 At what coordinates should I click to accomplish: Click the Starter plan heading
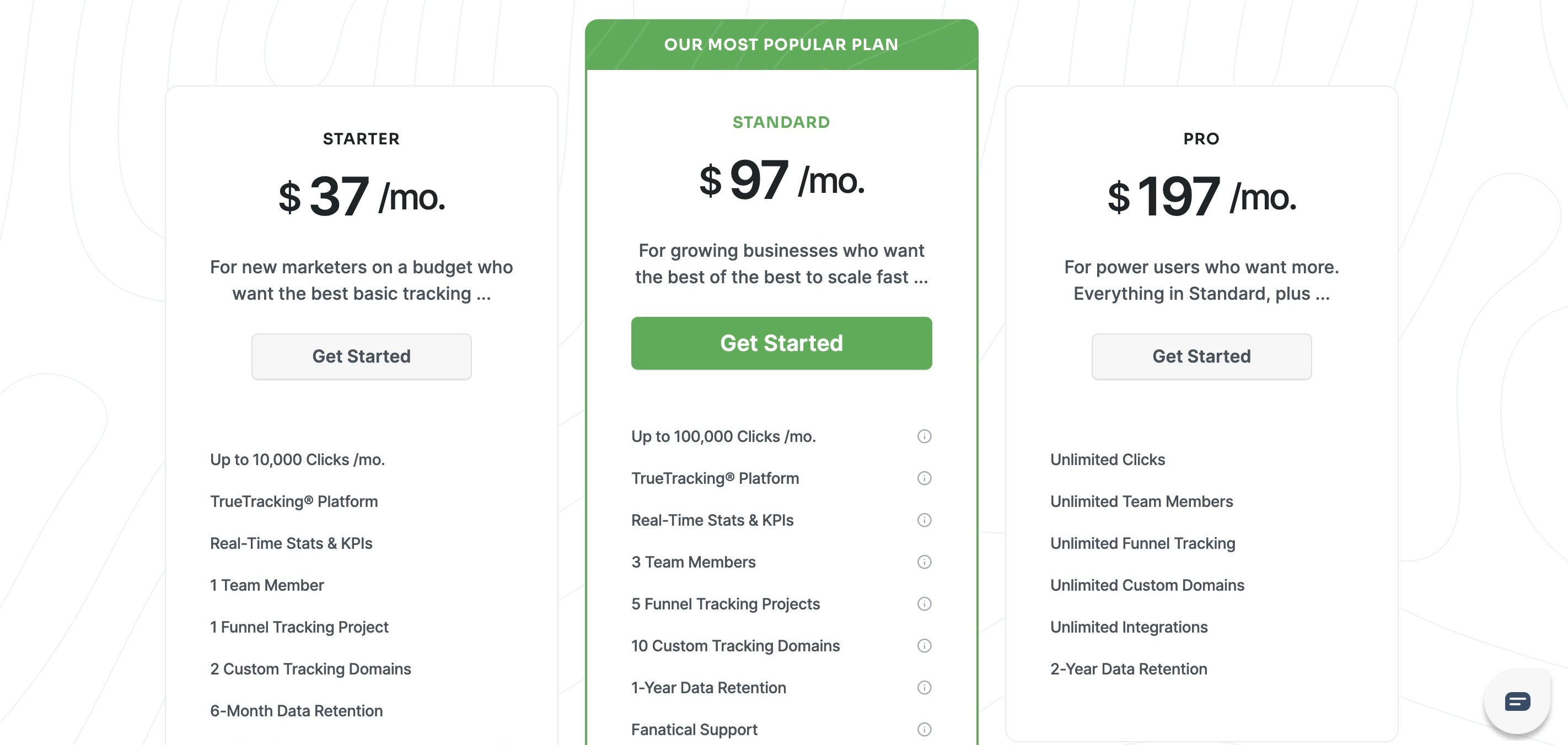coord(361,139)
